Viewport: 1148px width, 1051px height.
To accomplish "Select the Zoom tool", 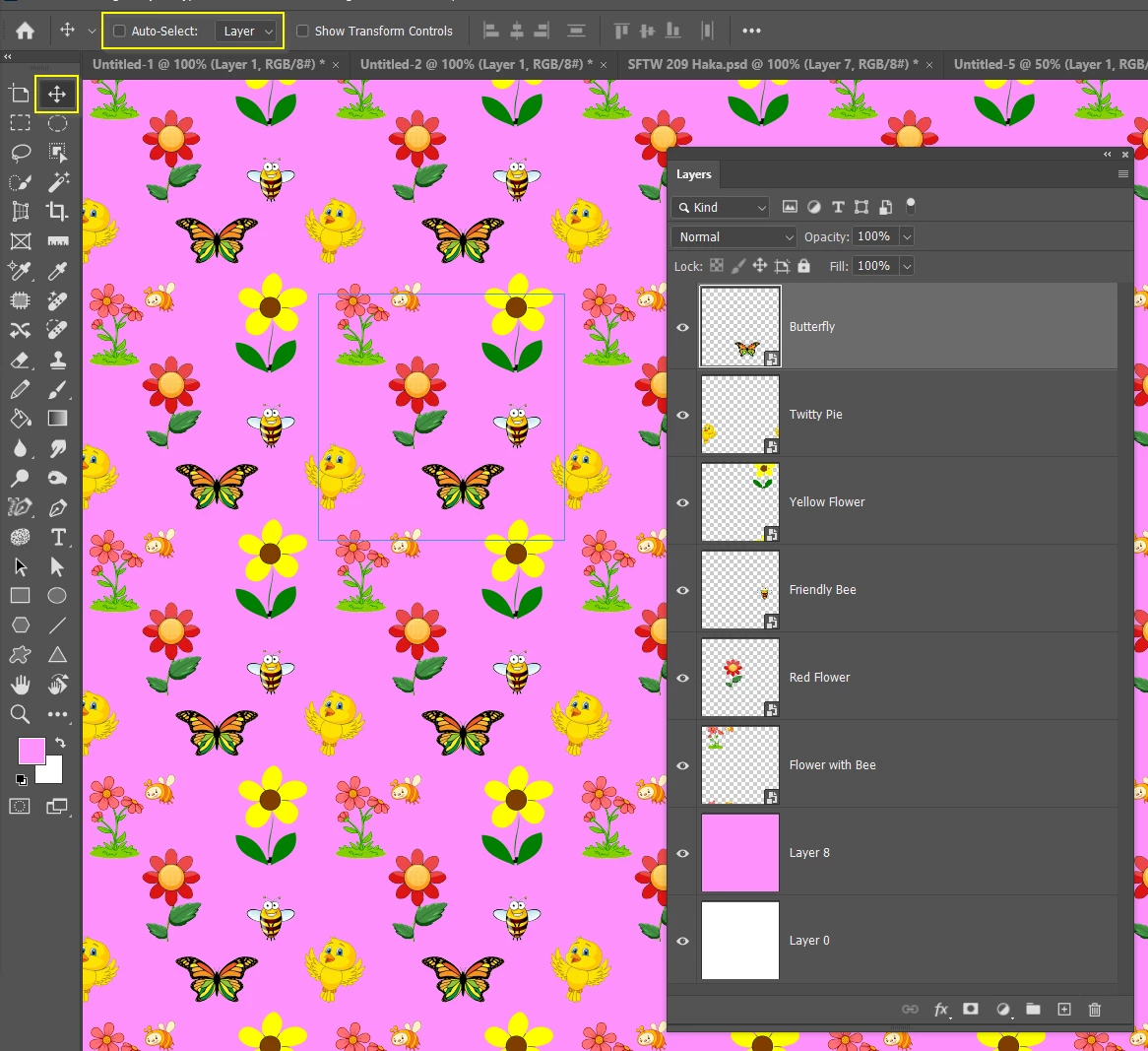I will point(20,714).
